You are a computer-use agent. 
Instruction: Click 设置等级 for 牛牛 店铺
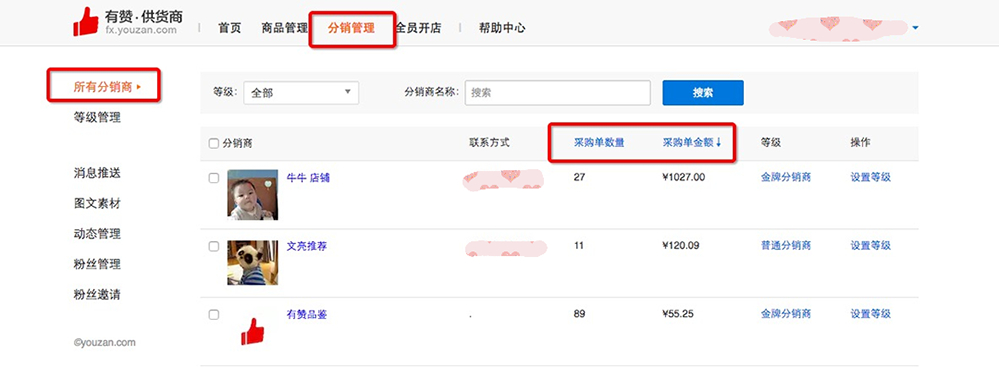[870, 177]
